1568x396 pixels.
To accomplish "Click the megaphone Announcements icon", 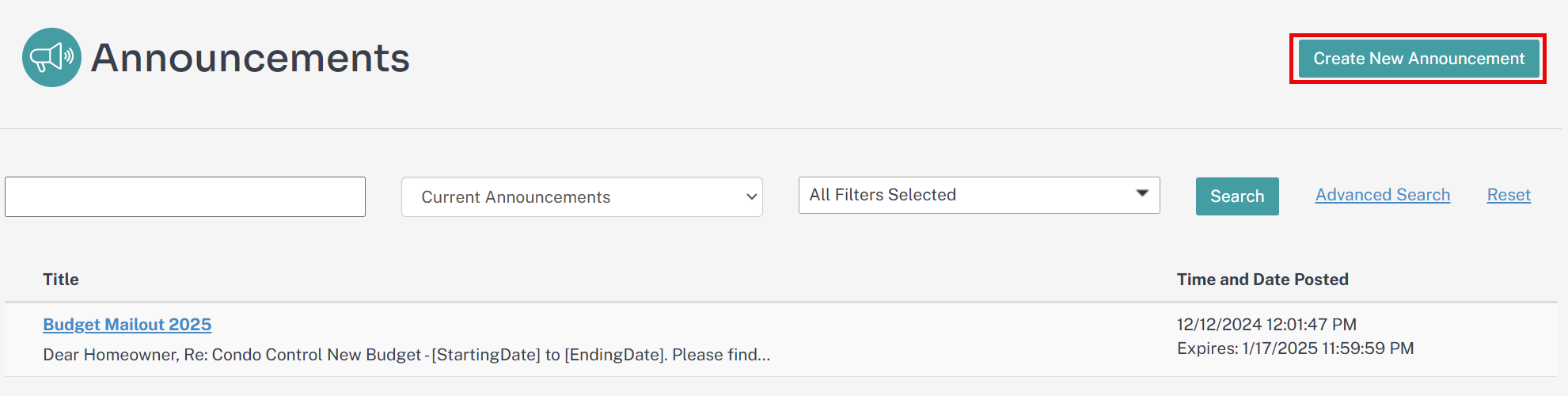I will (x=51, y=57).
